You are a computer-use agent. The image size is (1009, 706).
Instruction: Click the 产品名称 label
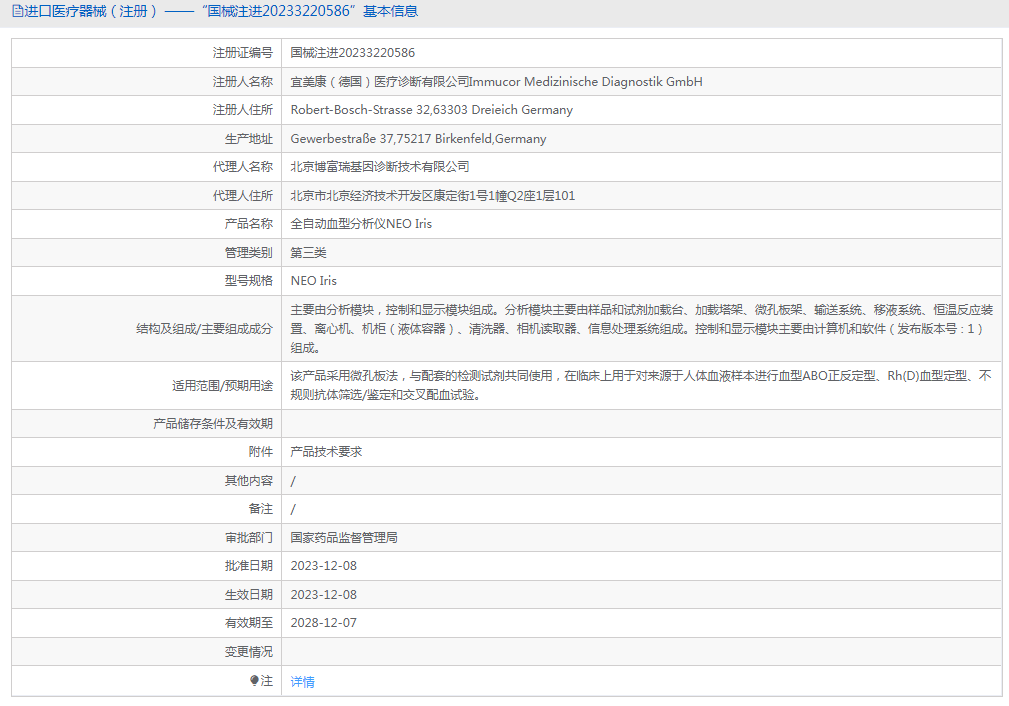[248, 224]
